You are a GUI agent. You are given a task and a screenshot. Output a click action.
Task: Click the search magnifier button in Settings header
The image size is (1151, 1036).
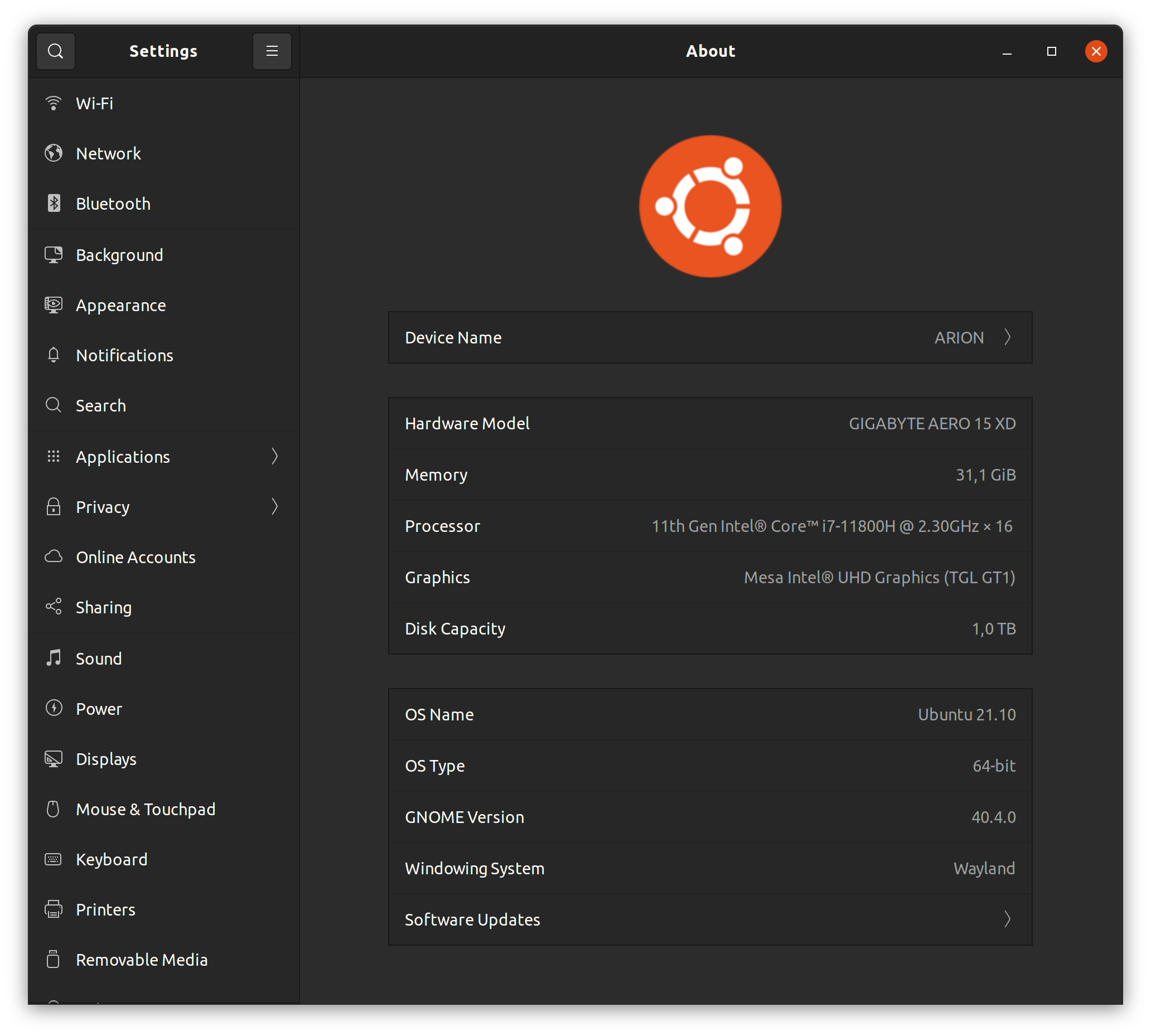(55, 51)
